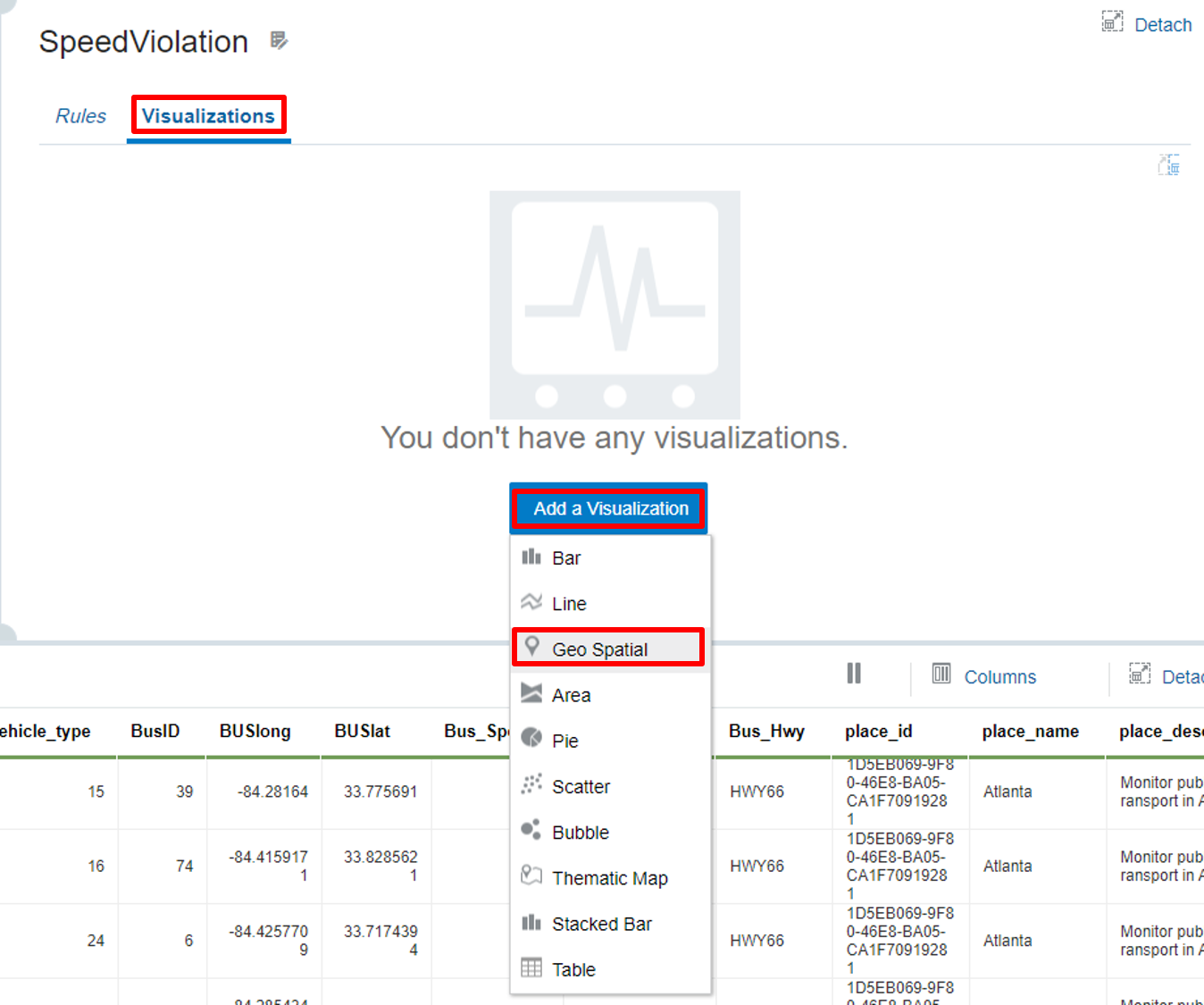This screenshot has height=1005, width=1204.
Task: Open the Columns link in table toolbar
Action: (999, 677)
